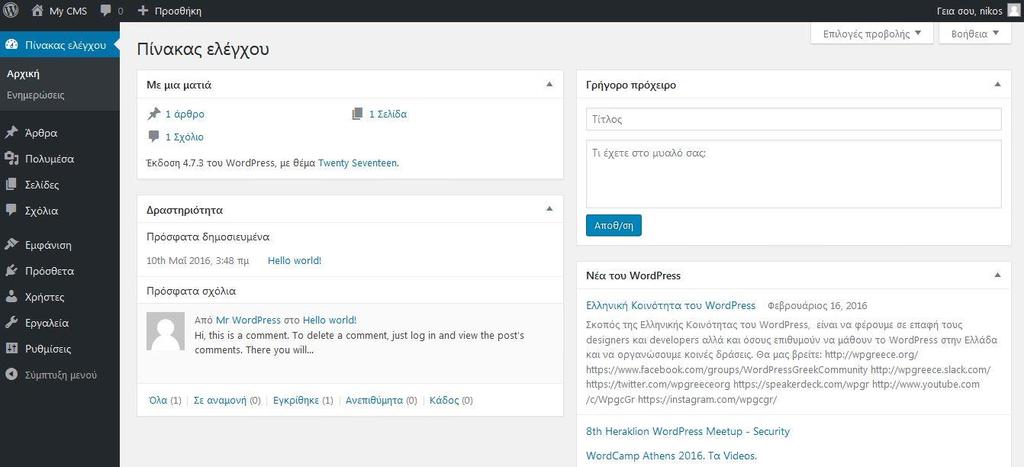Image resolution: width=1024 pixels, height=467 pixels.
Task: Click the plugin icon beside Πρόσθετα
Action: 10,271
